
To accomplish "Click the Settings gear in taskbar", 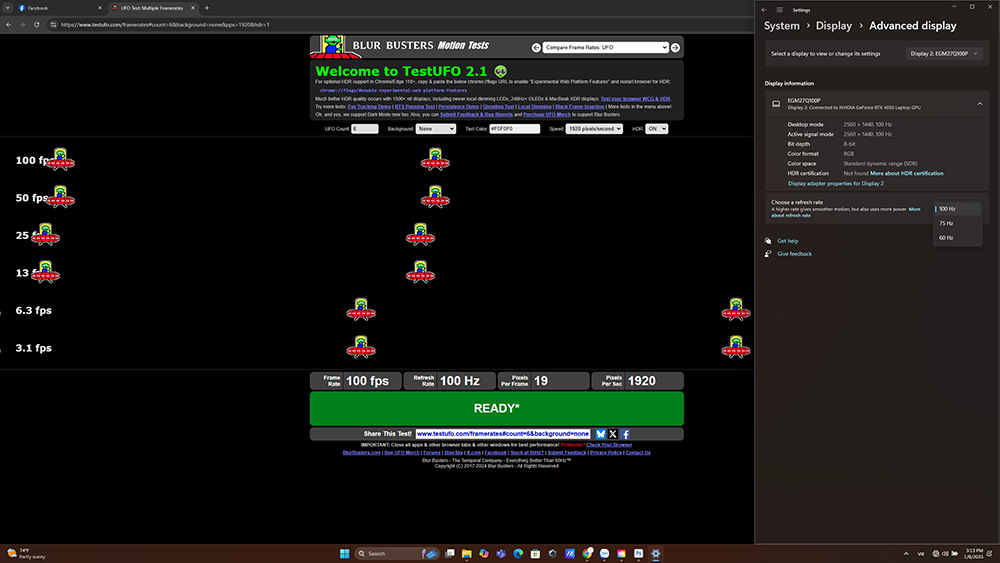I will click(656, 553).
